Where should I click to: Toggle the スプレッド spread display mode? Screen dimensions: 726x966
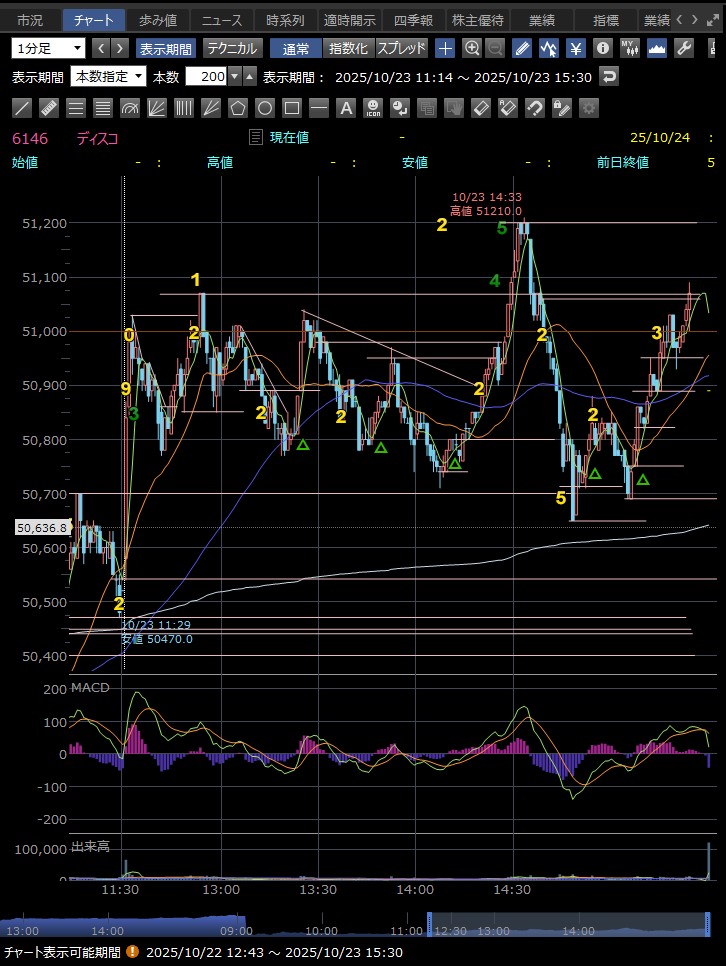click(x=401, y=48)
